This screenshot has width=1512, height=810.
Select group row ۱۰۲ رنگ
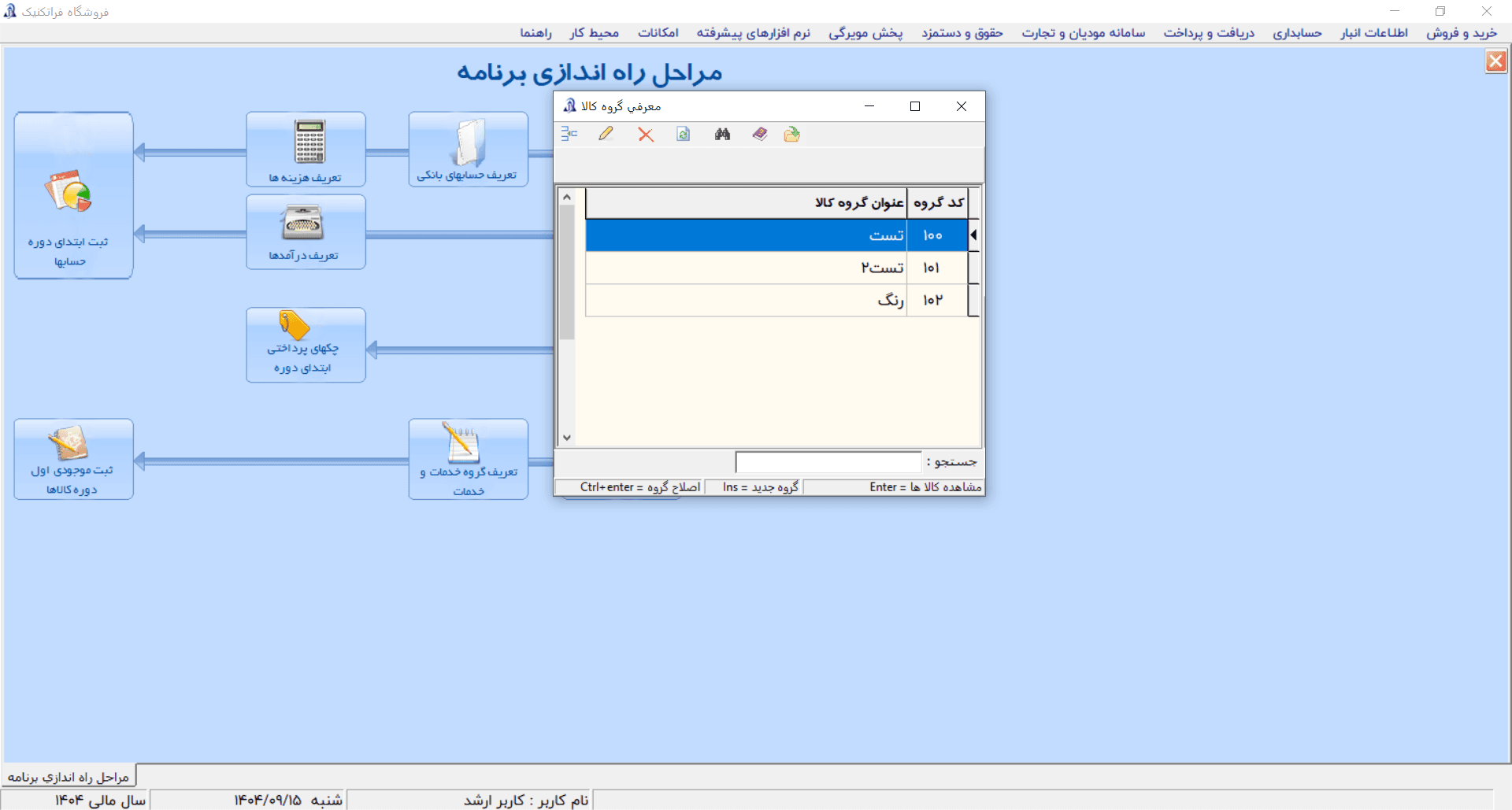pos(776,300)
